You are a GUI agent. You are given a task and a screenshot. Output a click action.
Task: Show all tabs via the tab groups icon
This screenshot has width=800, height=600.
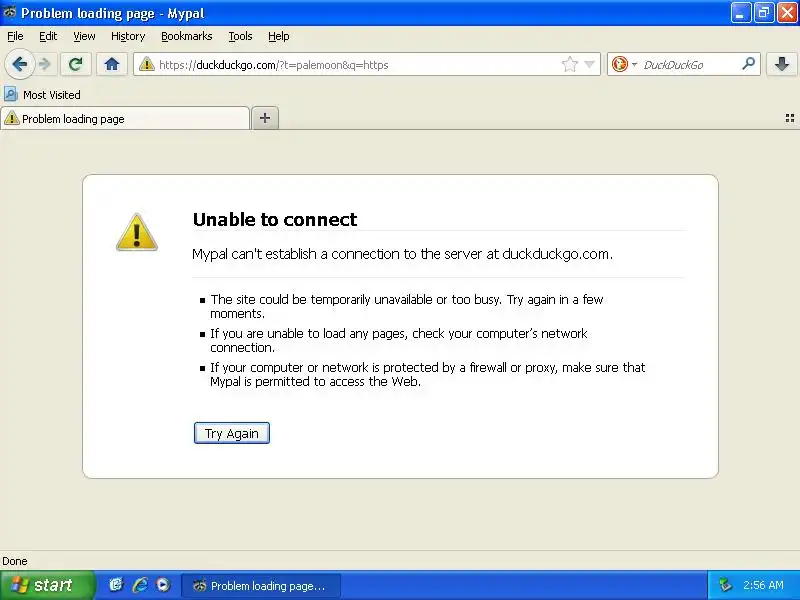[789, 118]
